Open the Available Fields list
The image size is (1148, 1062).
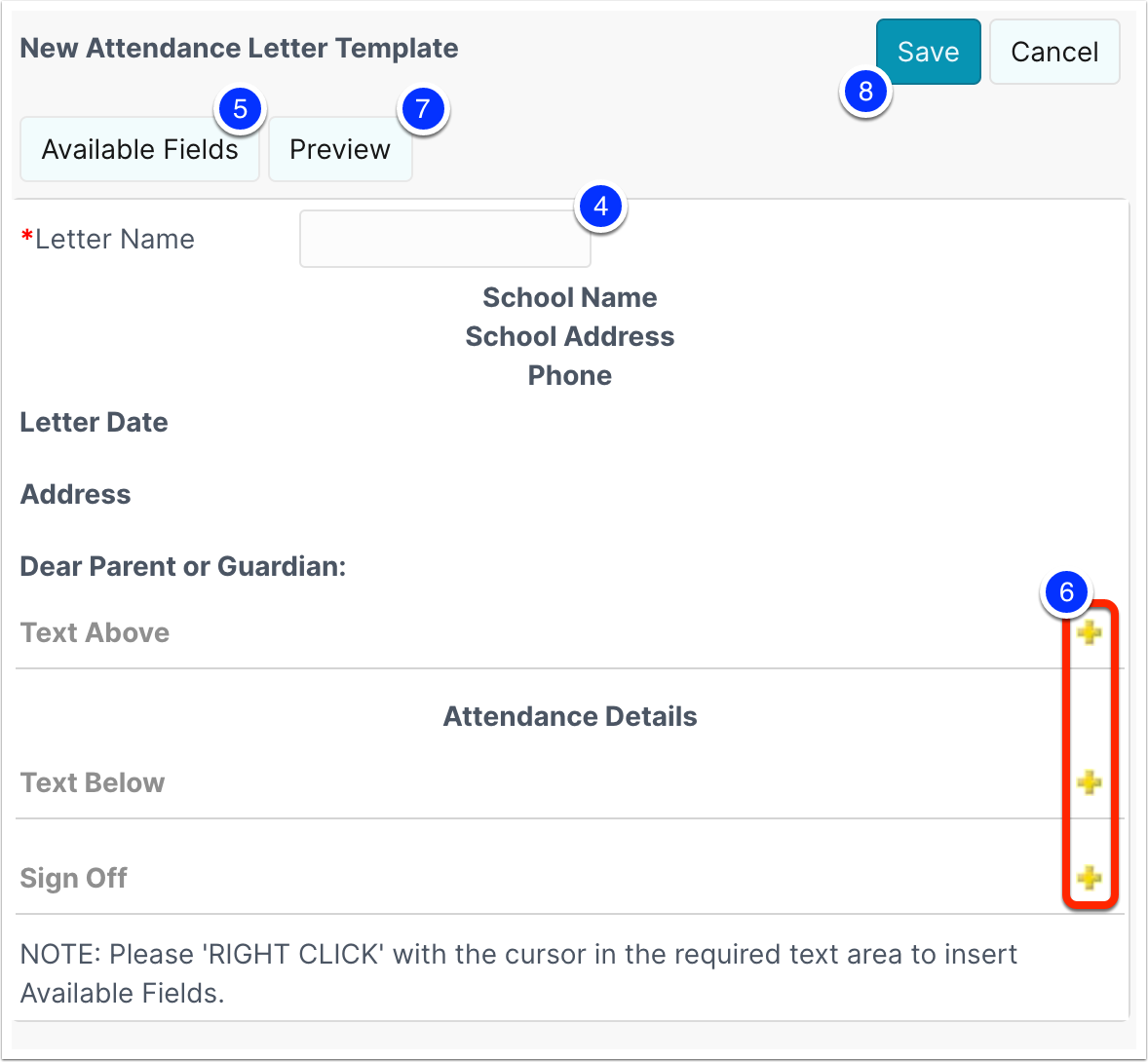(x=139, y=149)
